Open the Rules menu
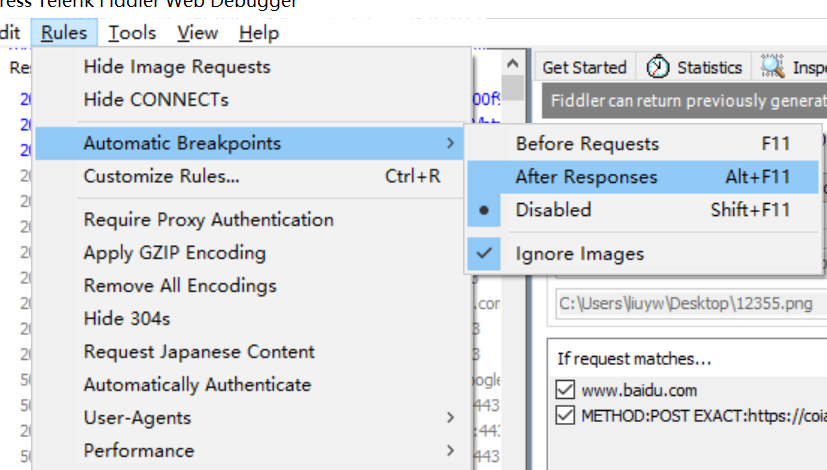The height and width of the screenshot is (470, 827). coord(64,33)
